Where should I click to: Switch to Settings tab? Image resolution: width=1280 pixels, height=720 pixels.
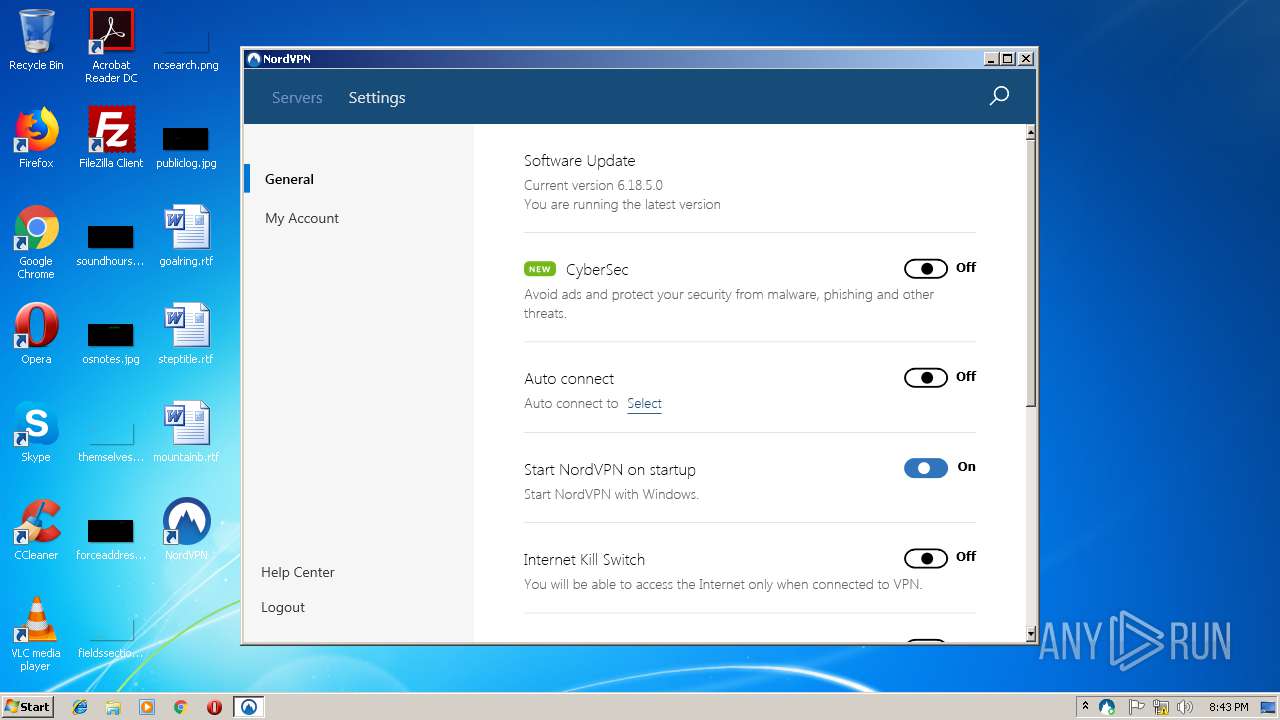(x=377, y=97)
